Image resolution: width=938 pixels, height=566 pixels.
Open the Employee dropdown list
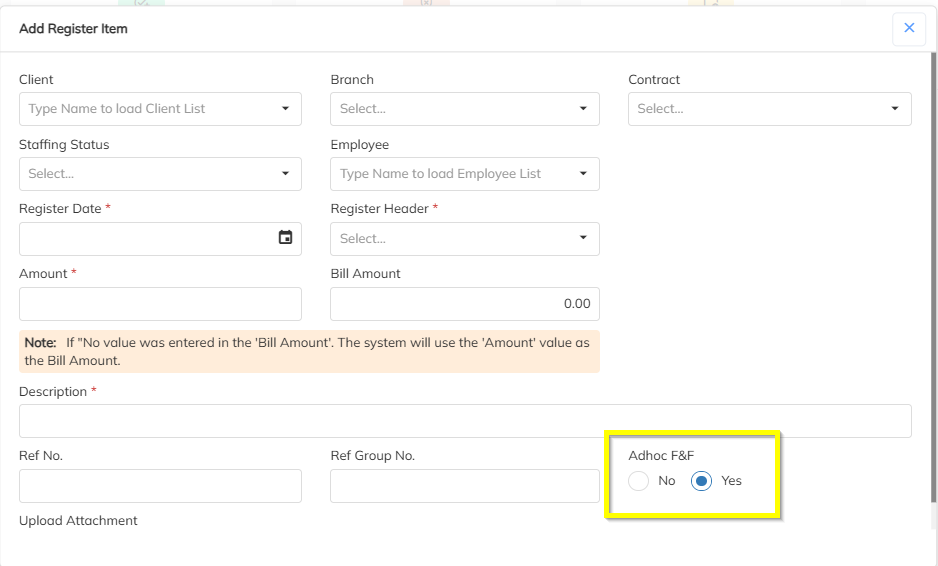[583, 174]
